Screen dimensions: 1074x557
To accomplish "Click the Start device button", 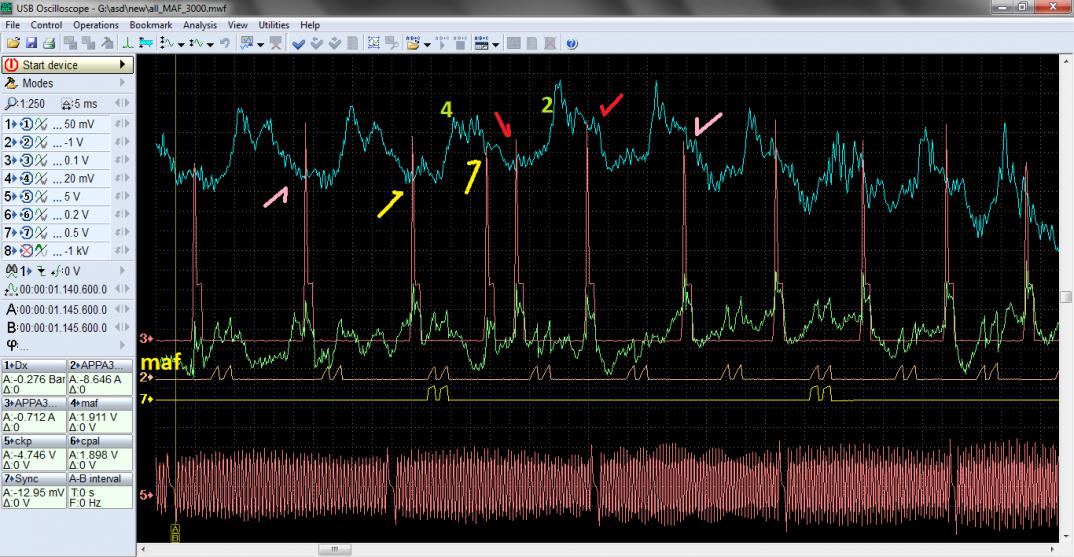I will [67, 64].
